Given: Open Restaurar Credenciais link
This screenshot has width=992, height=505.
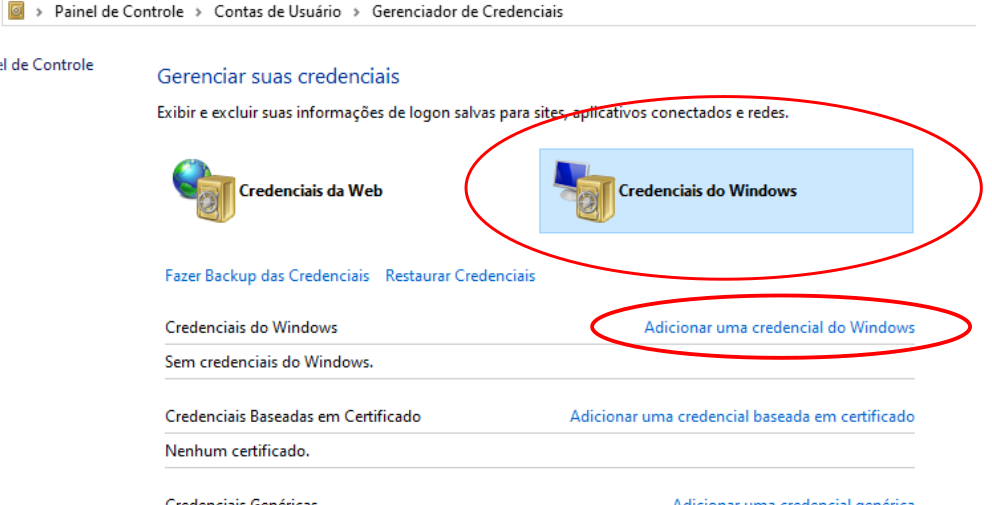Looking at the screenshot, I should click(x=460, y=276).
